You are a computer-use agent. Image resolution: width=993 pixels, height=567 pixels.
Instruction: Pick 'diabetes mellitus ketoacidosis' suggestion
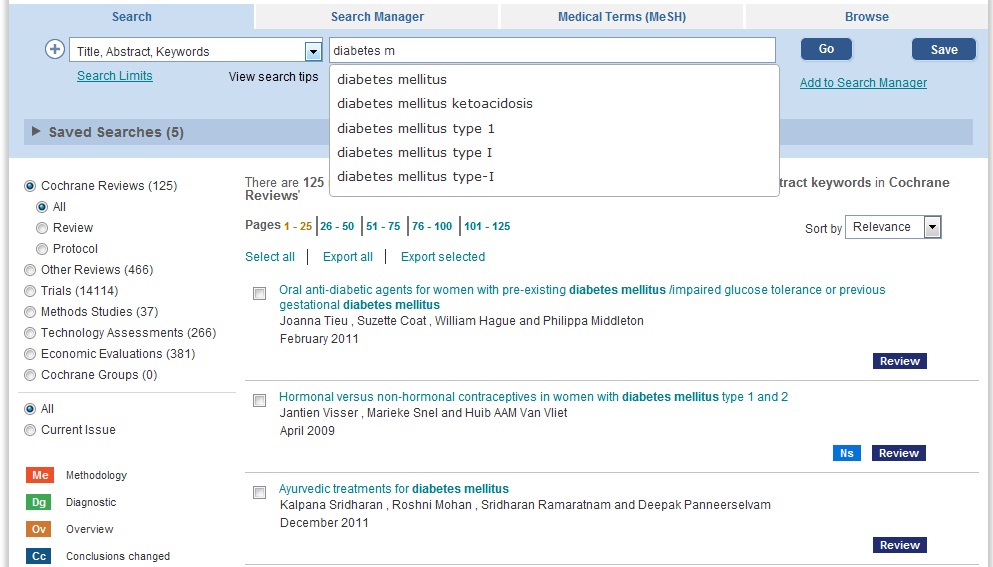435,104
